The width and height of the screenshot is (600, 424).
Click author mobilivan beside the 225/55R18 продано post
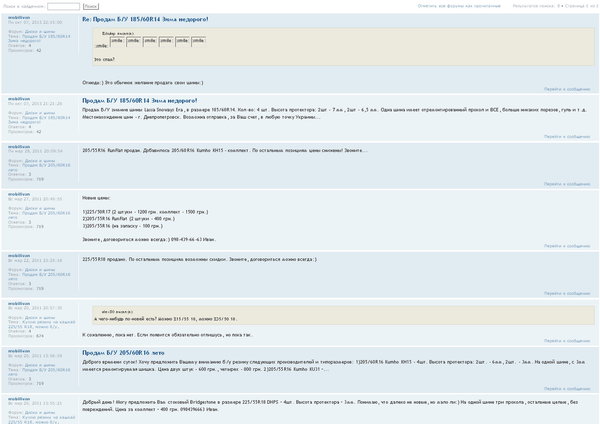pyautogui.click(x=19, y=254)
